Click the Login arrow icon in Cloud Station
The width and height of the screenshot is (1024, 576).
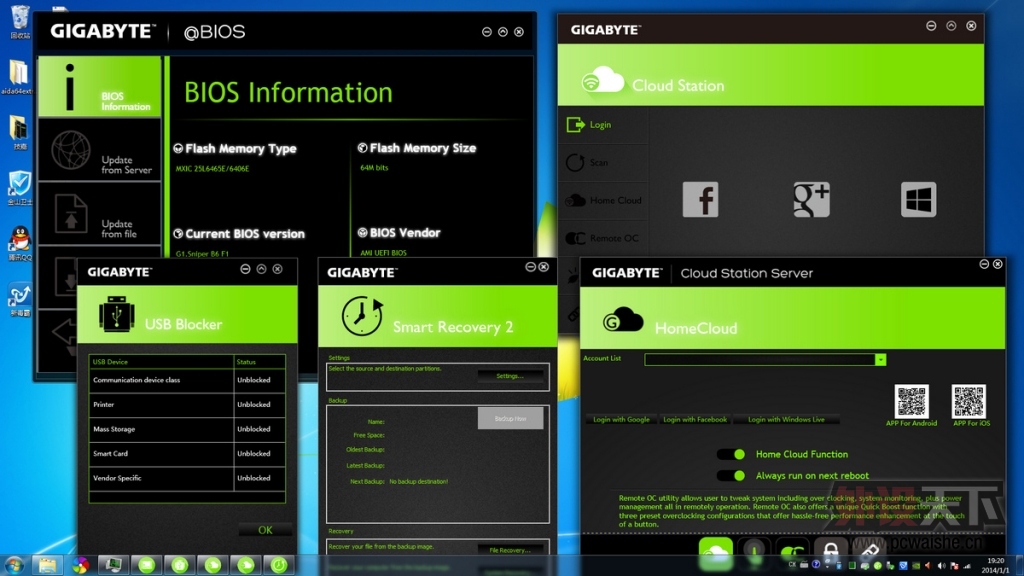pos(575,125)
